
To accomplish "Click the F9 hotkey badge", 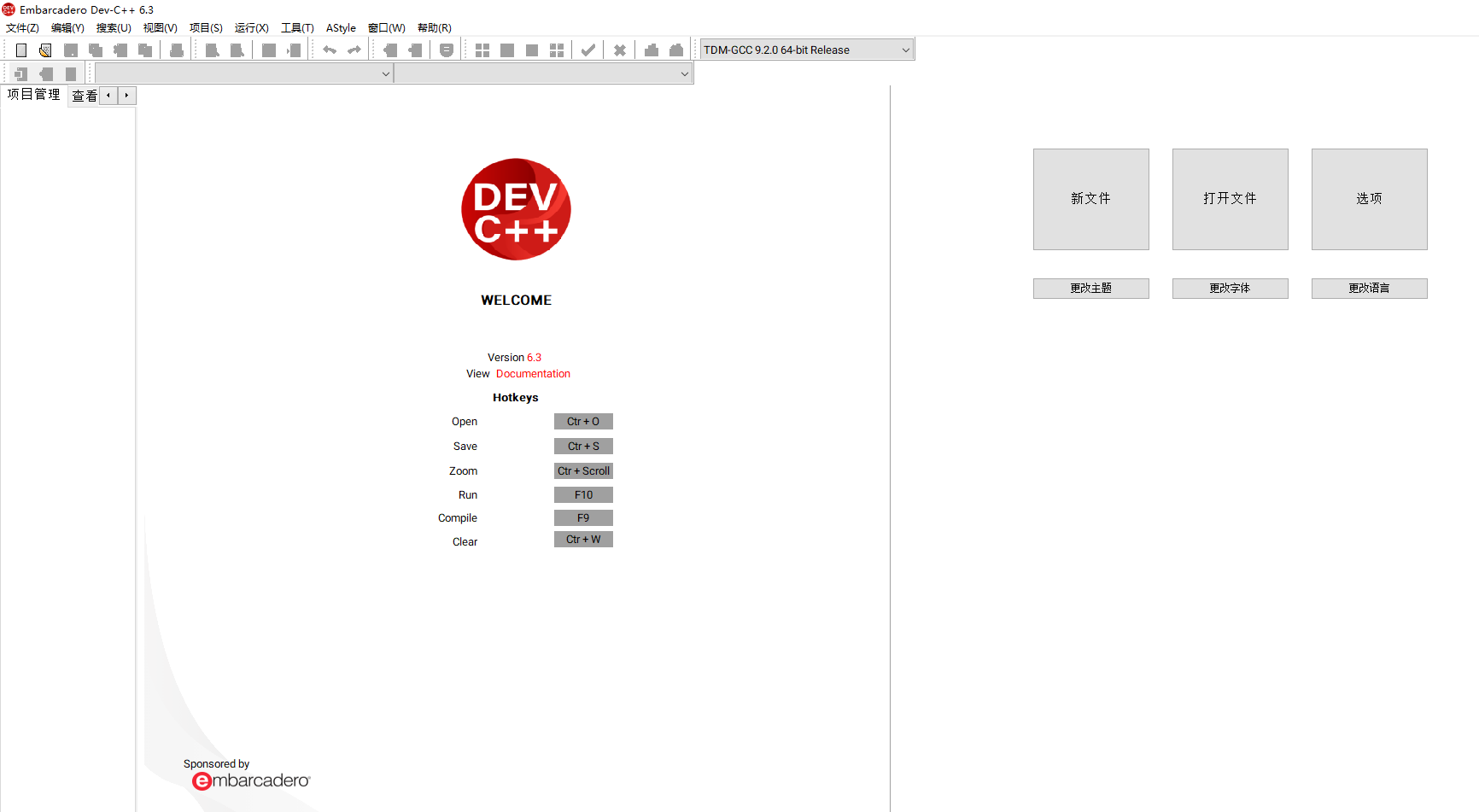I will point(583,518).
